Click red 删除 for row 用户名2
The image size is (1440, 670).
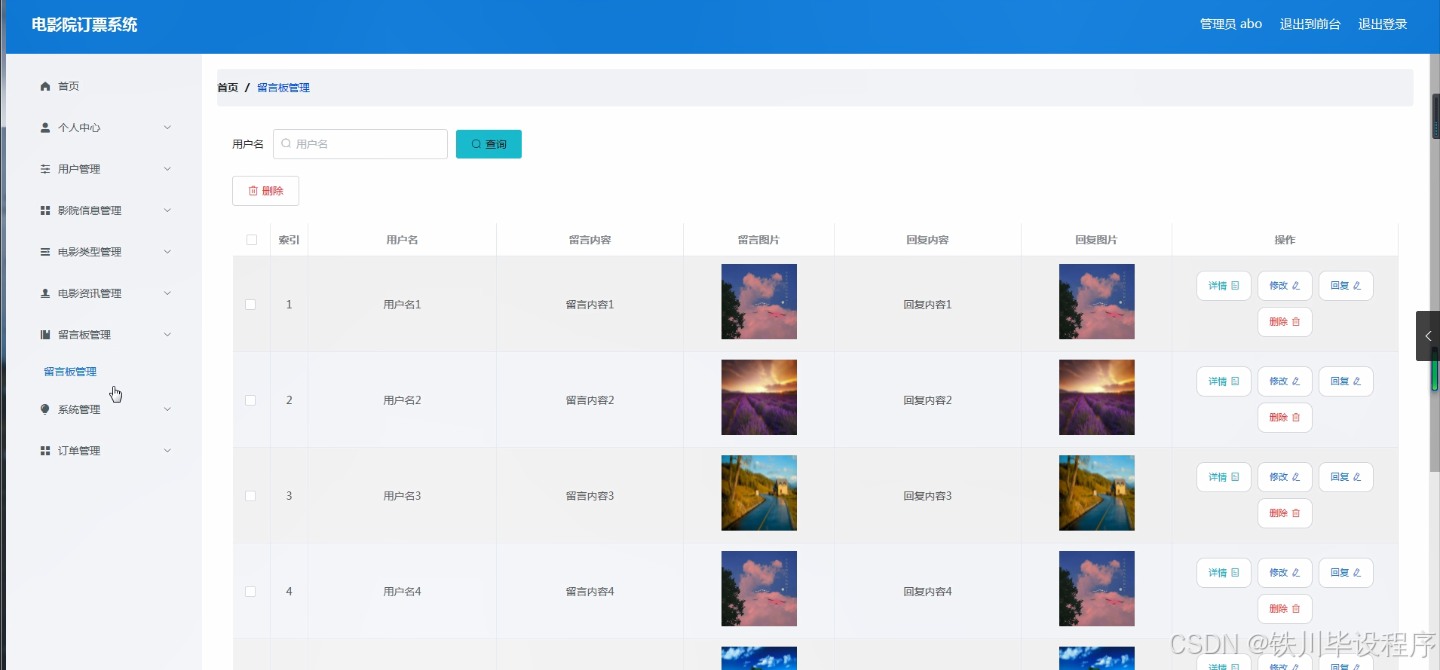(x=1285, y=418)
